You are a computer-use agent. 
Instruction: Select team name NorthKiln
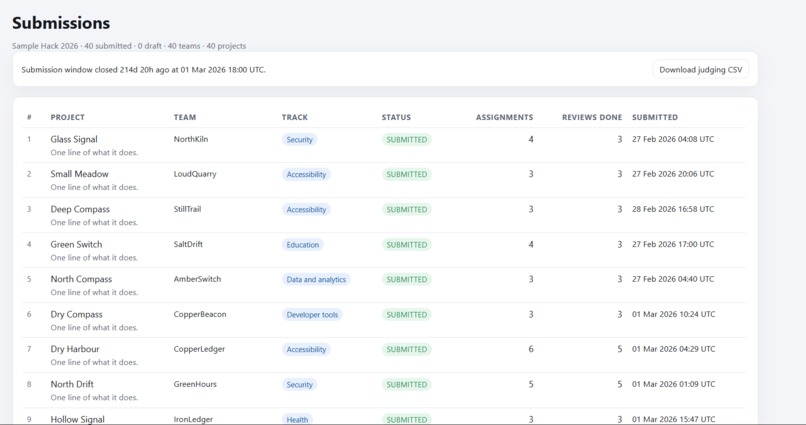coord(191,139)
